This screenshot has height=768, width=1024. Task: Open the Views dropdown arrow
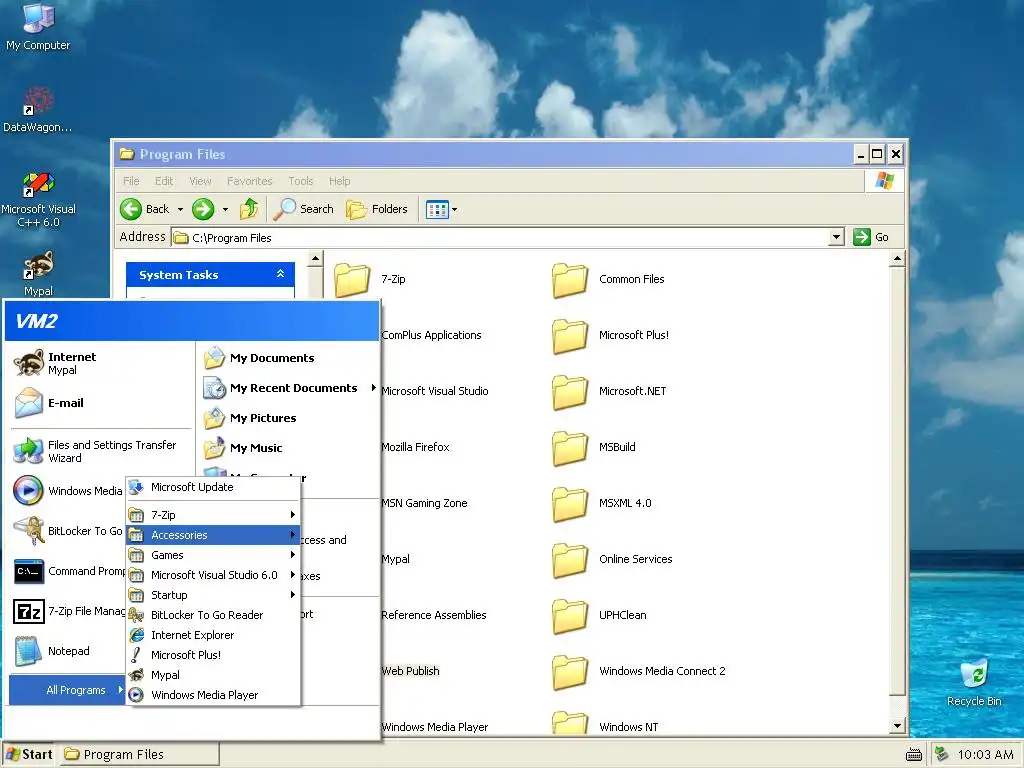click(455, 210)
